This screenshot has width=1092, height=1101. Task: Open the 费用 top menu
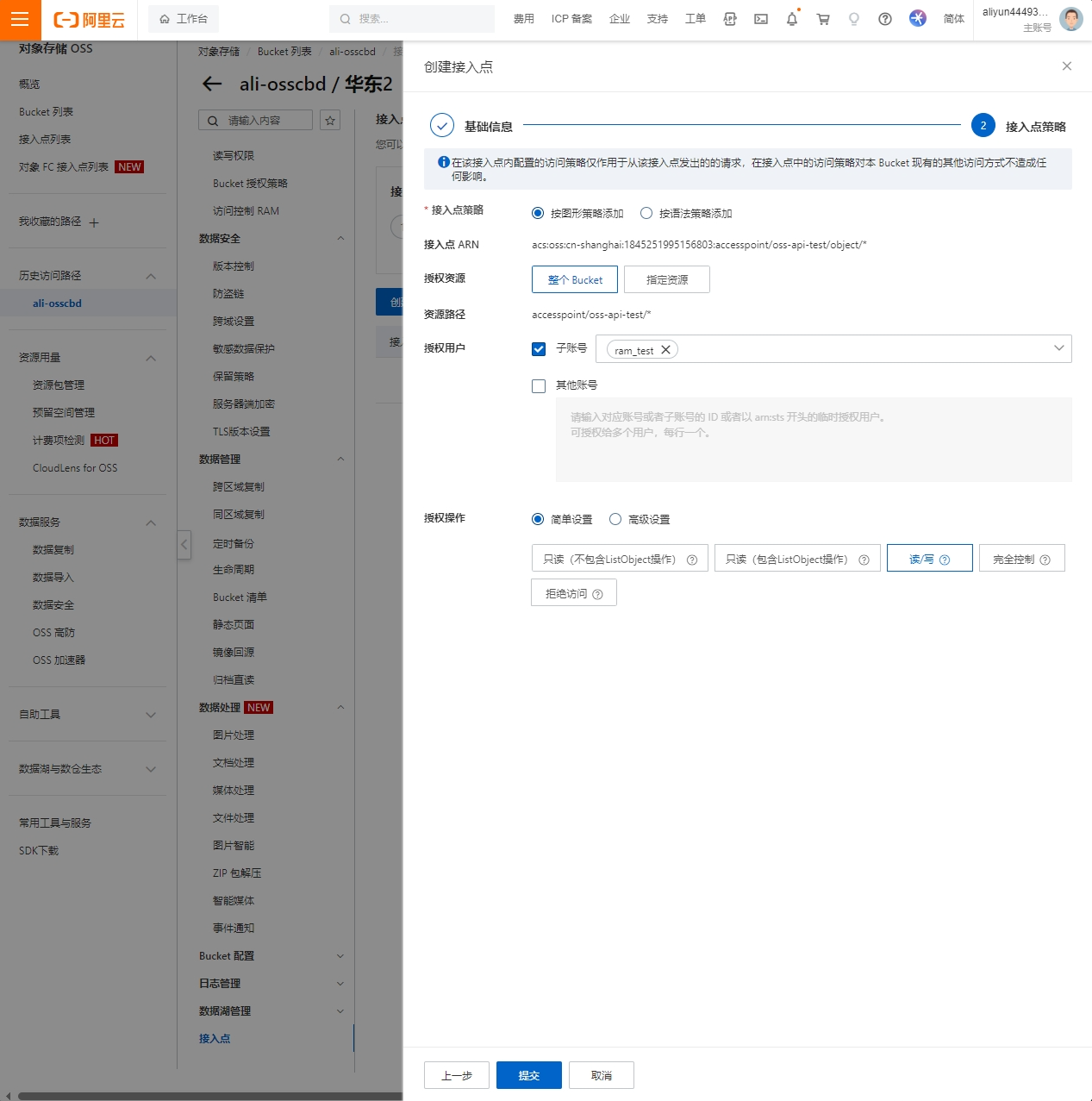click(x=523, y=19)
